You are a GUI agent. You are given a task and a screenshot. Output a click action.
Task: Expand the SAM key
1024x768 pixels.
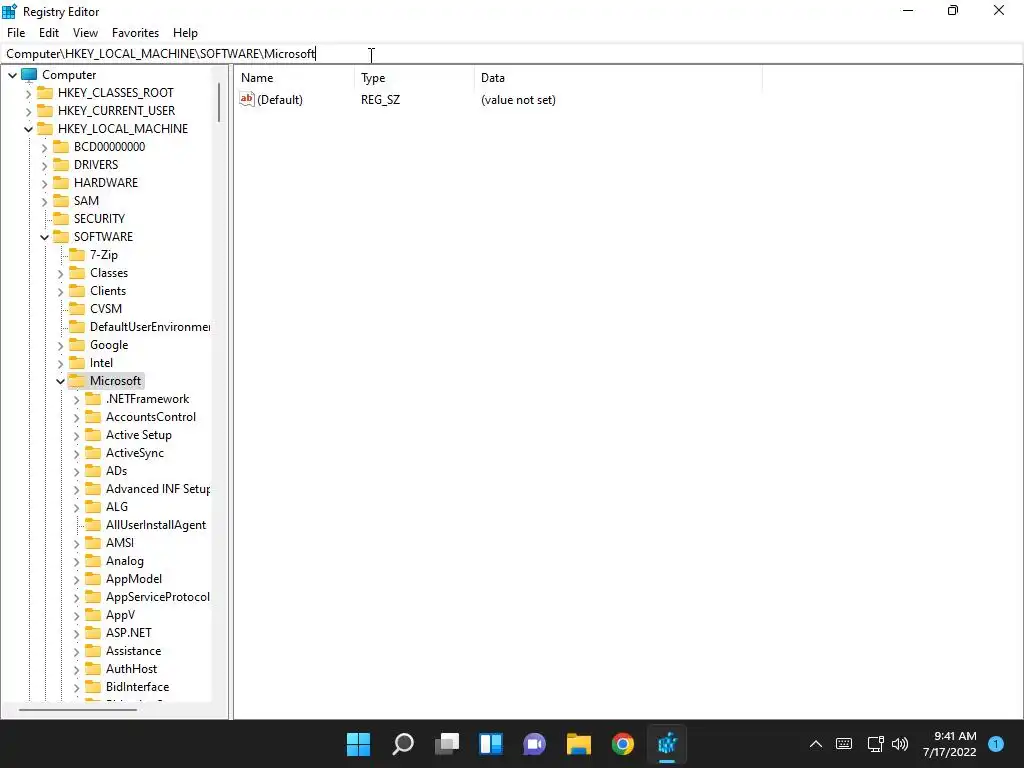(44, 201)
